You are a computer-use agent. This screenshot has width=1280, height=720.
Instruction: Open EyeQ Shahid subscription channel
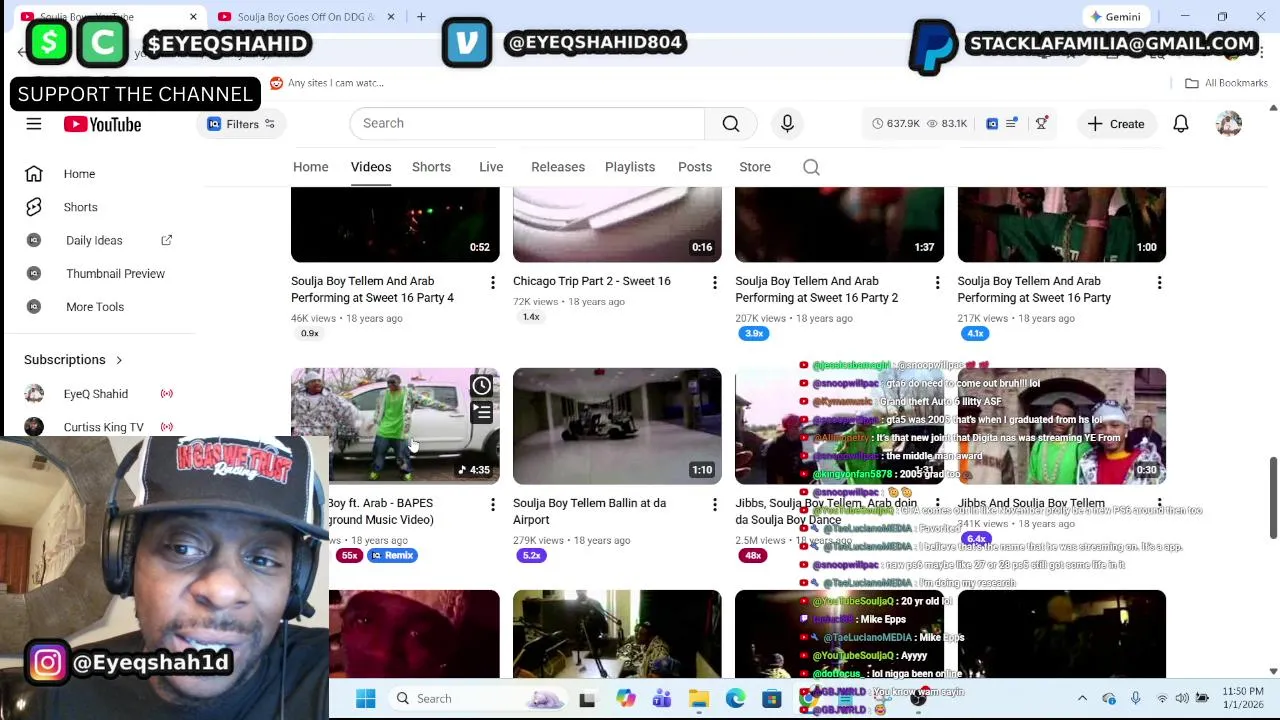point(95,394)
